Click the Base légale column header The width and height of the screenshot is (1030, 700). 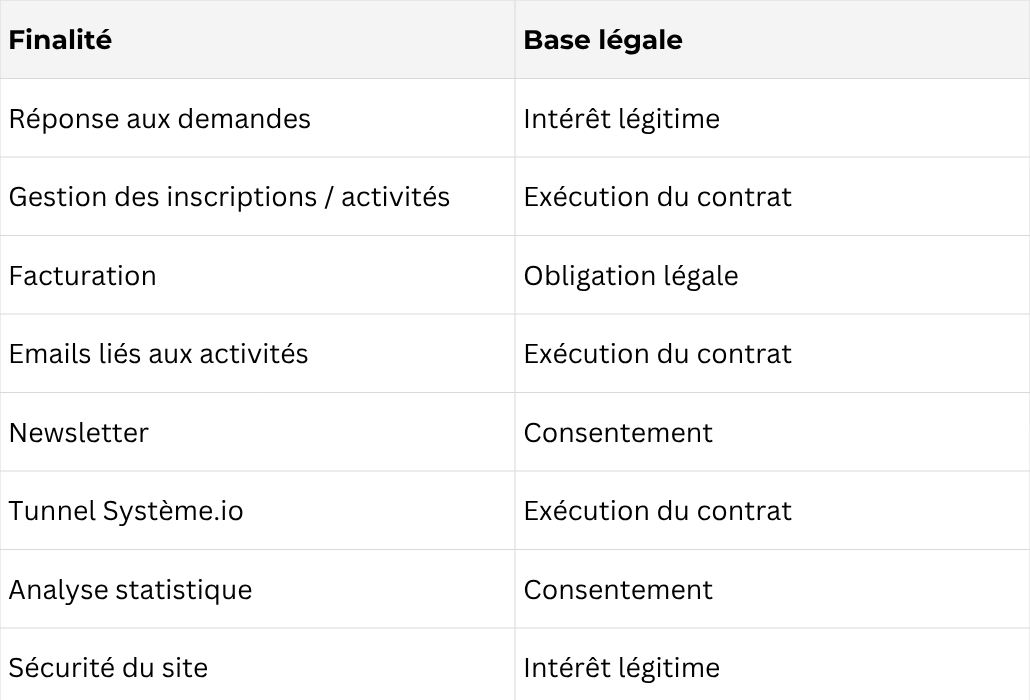(603, 40)
